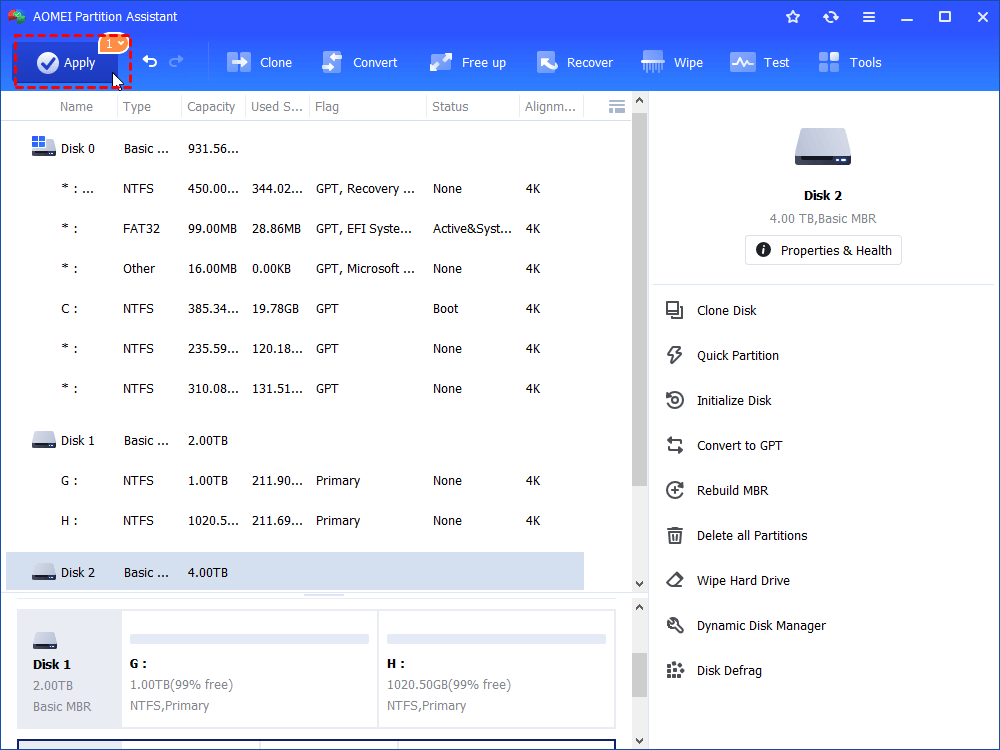Open the Recover menu
The height and width of the screenshot is (750, 1000).
575,62
